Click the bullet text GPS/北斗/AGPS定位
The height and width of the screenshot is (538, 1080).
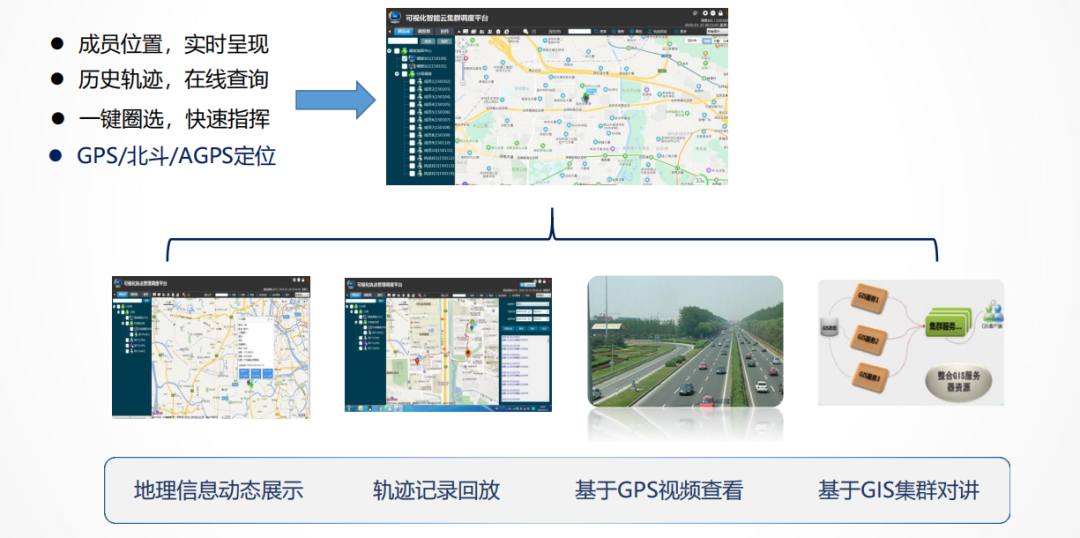[176, 156]
